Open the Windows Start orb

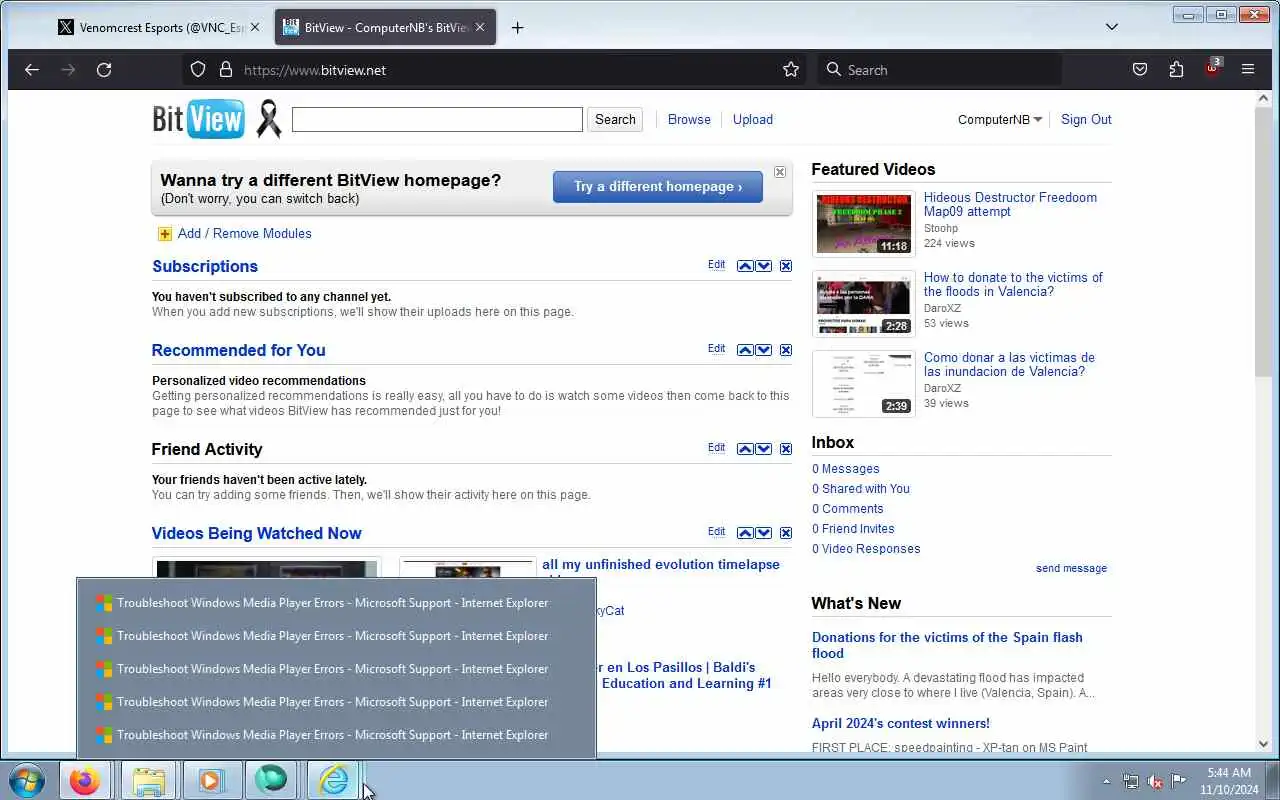coord(26,780)
